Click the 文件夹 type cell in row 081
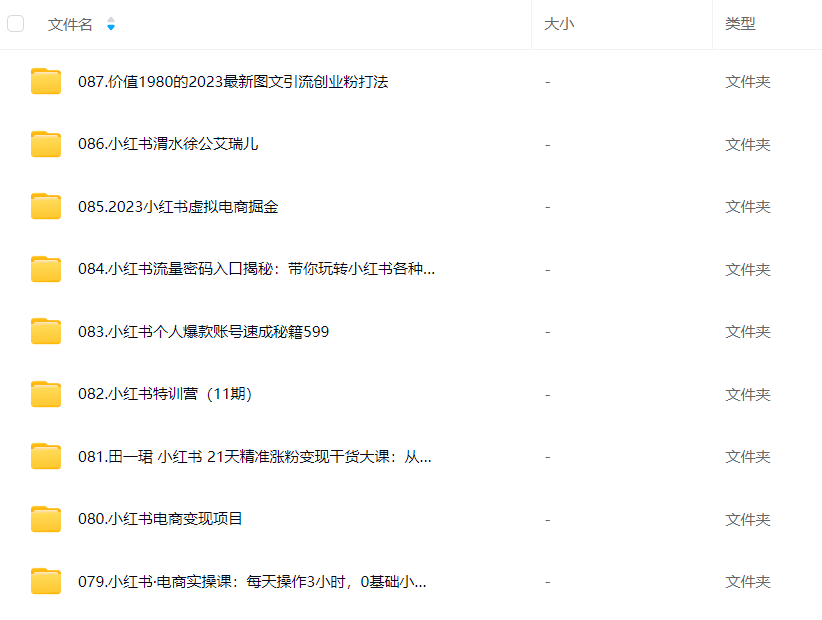 point(748,457)
